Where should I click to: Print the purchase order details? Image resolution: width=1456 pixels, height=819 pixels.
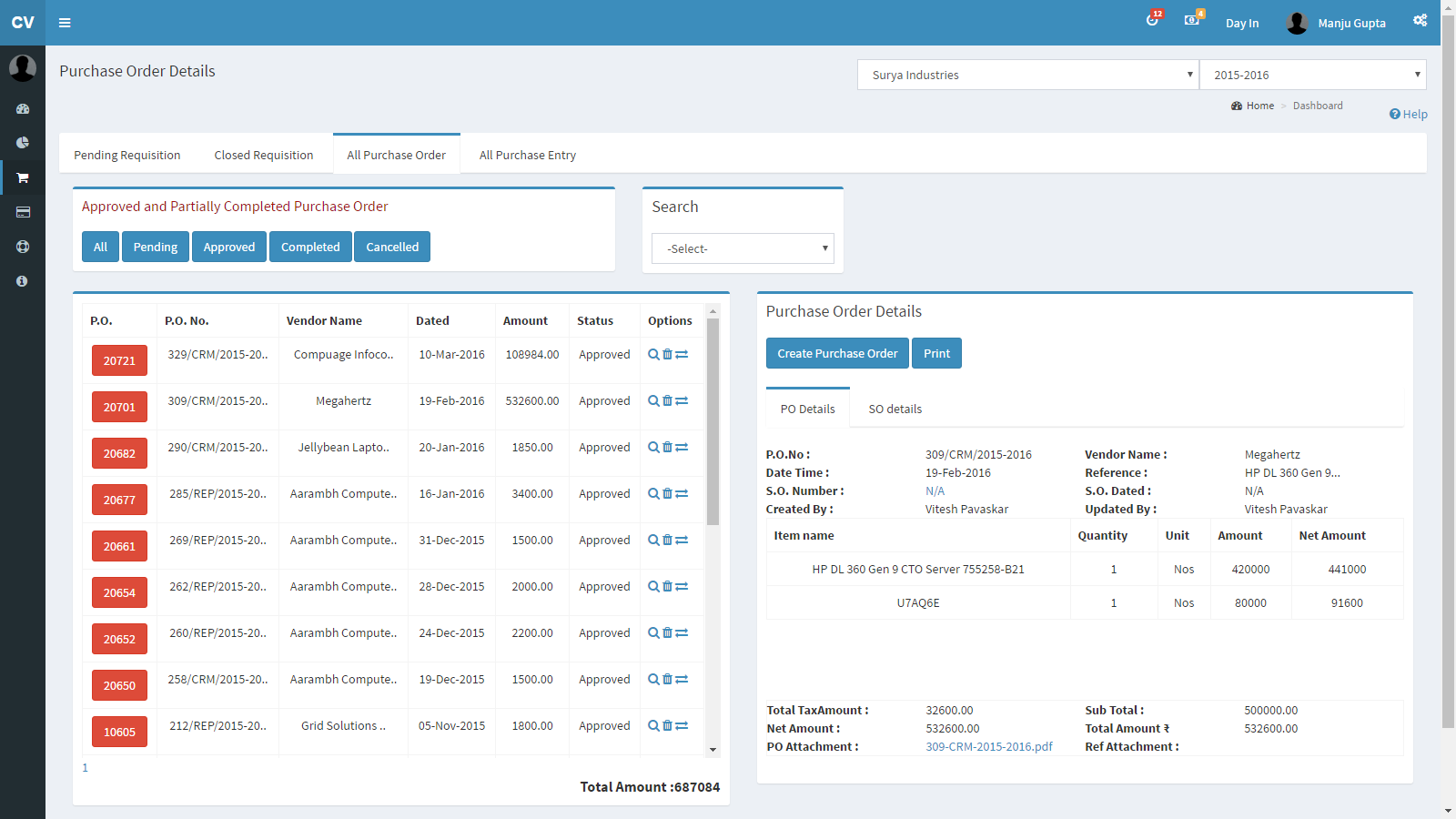(x=936, y=353)
